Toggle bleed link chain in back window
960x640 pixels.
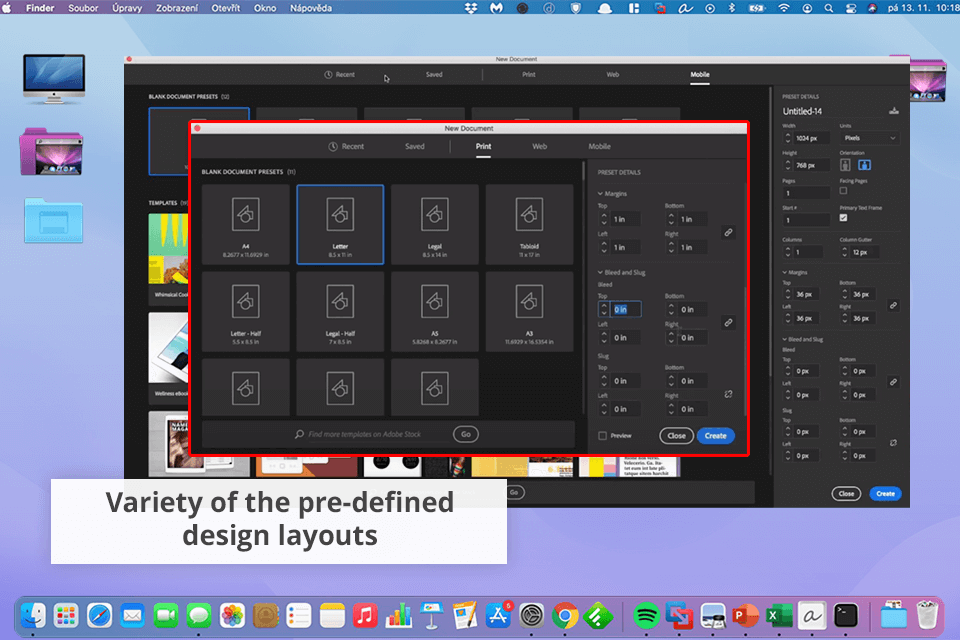pos(893,382)
